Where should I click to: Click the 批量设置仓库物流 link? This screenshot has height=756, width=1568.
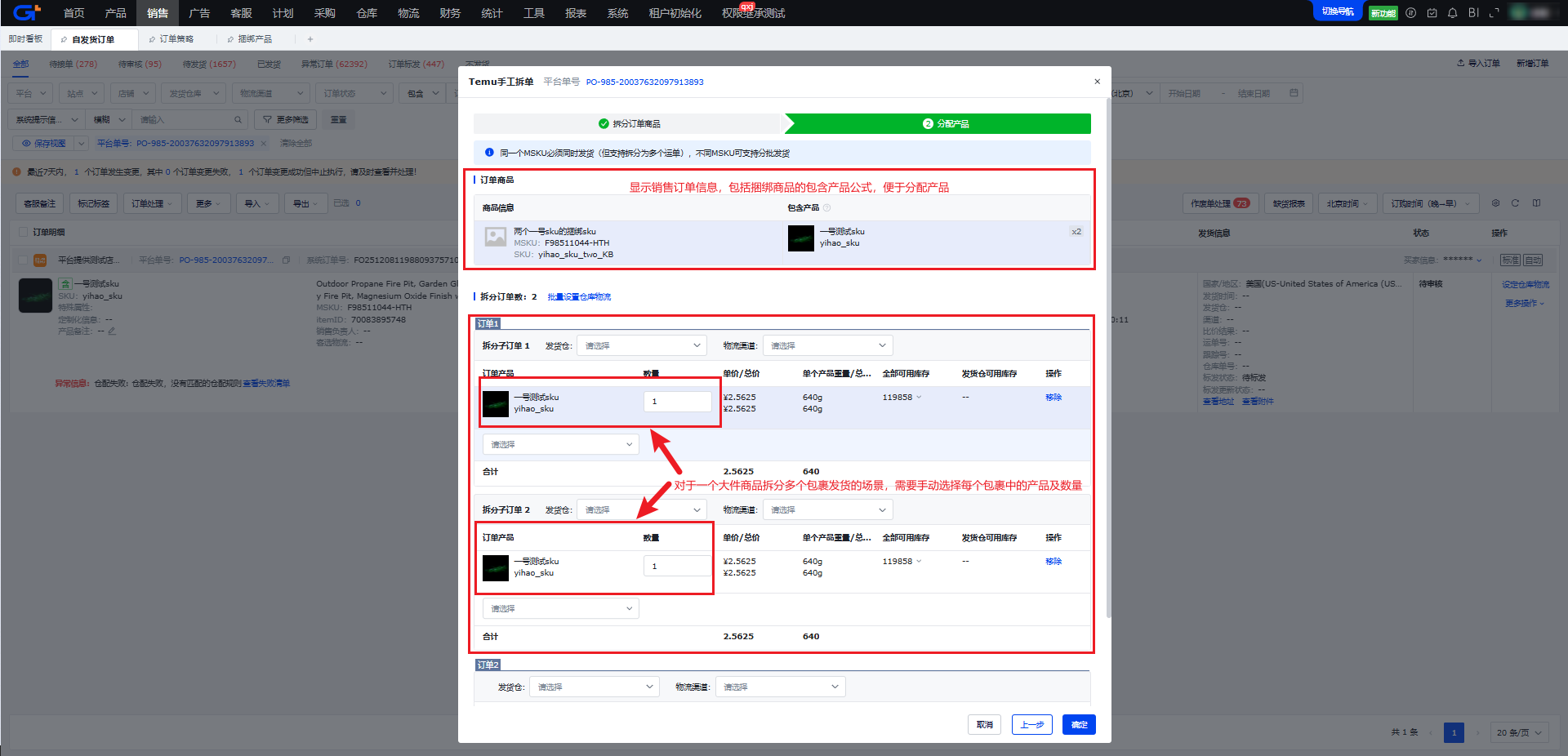click(x=579, y=297)
